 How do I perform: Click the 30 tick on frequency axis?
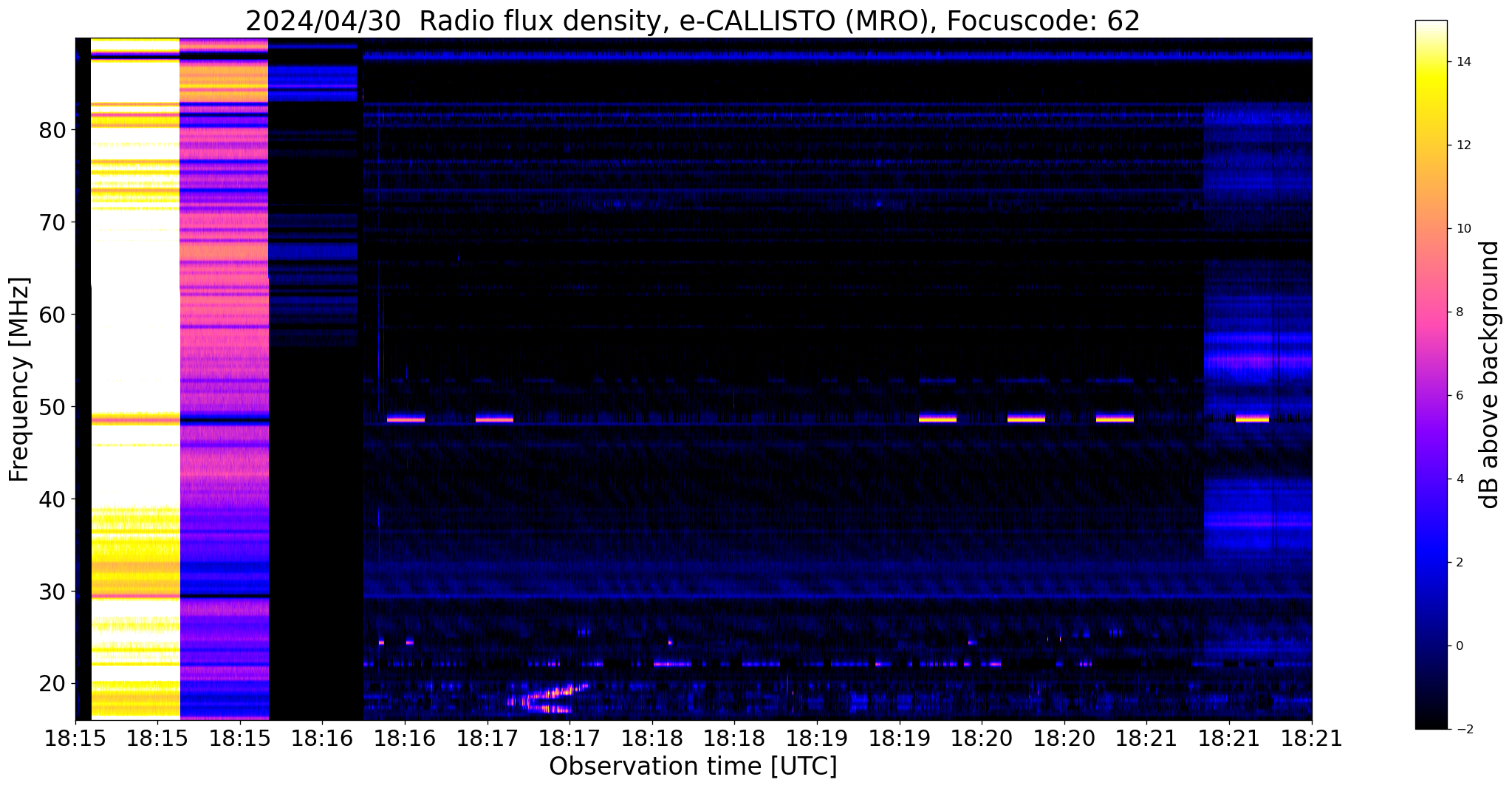pos(52,592)
